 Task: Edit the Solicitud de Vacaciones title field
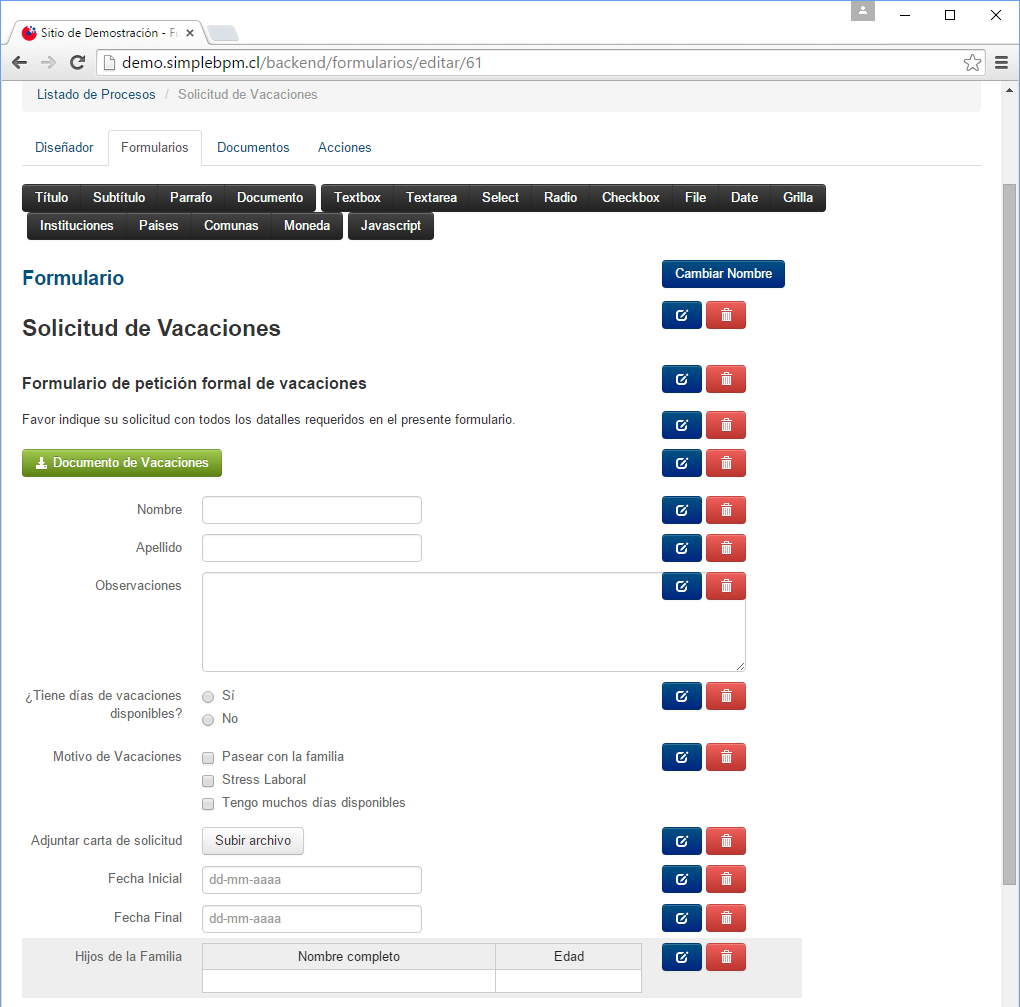click(681, 316)
